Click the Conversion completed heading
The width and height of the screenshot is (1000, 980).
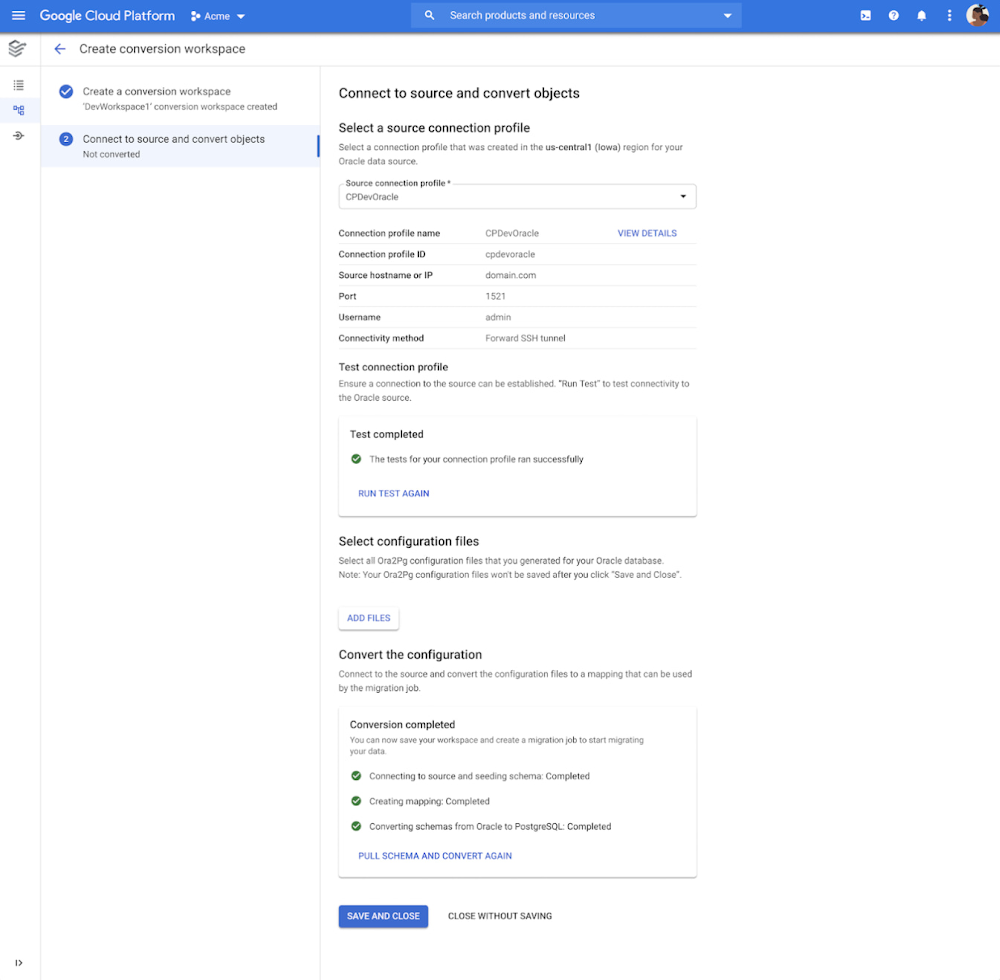pyautogui.click(x=402, y=724)
